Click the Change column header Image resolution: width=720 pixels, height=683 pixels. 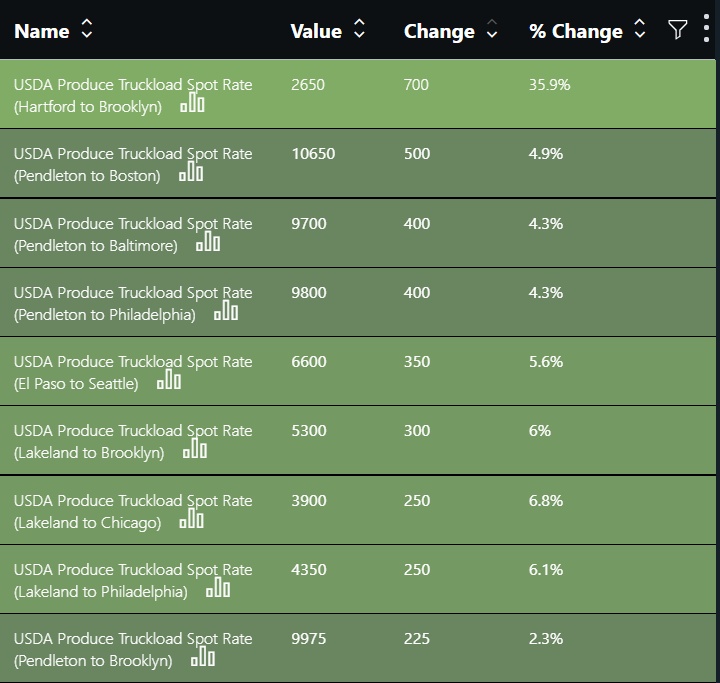click(x=439, y=31)
